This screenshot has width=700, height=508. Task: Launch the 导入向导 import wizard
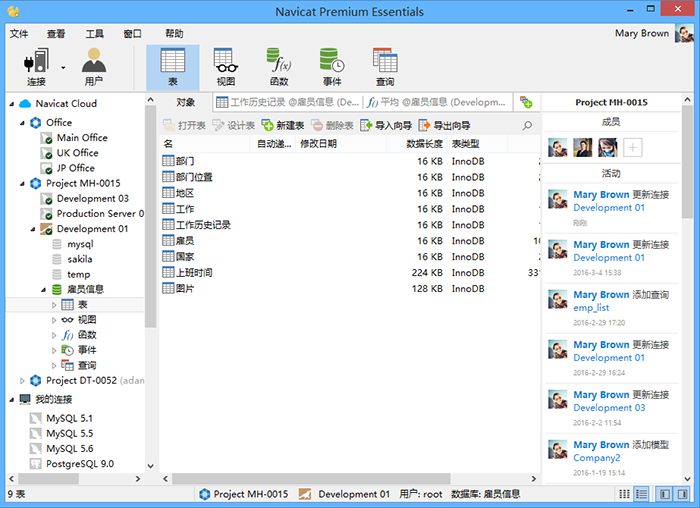[x=386, y=125]
